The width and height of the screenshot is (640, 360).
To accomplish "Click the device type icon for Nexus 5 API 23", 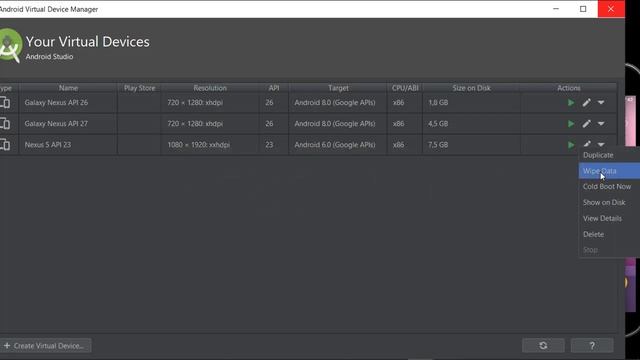I will (x=5, y=144).
